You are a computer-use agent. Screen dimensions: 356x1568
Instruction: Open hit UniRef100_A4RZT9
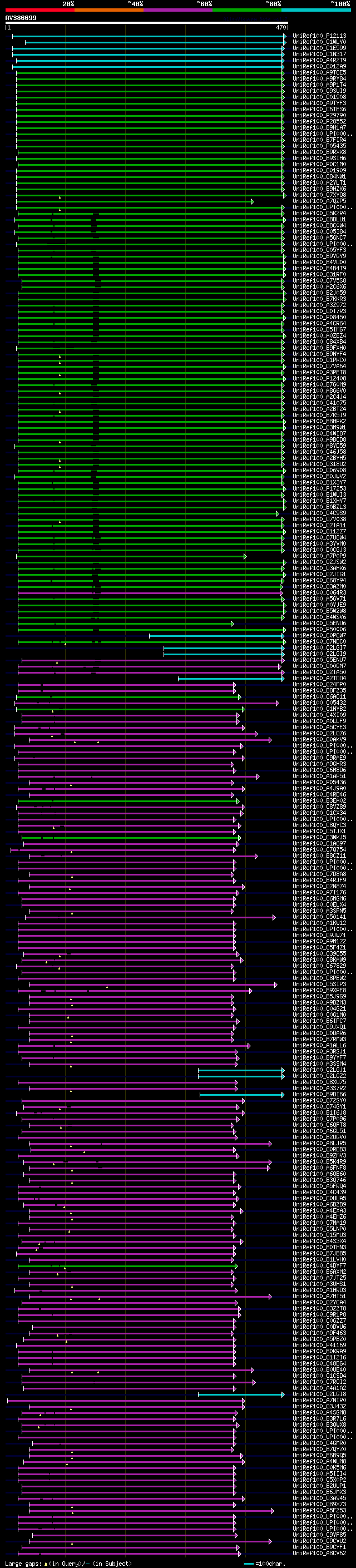click(319, 60)
